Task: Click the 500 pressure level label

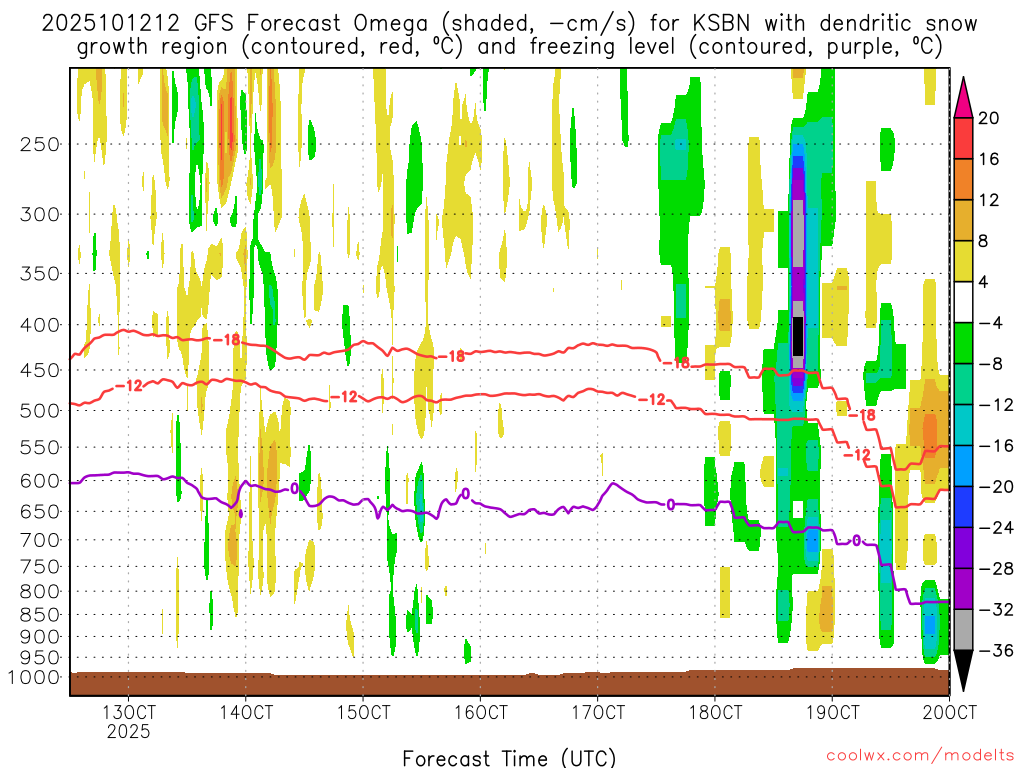Action: coord(40,411)
